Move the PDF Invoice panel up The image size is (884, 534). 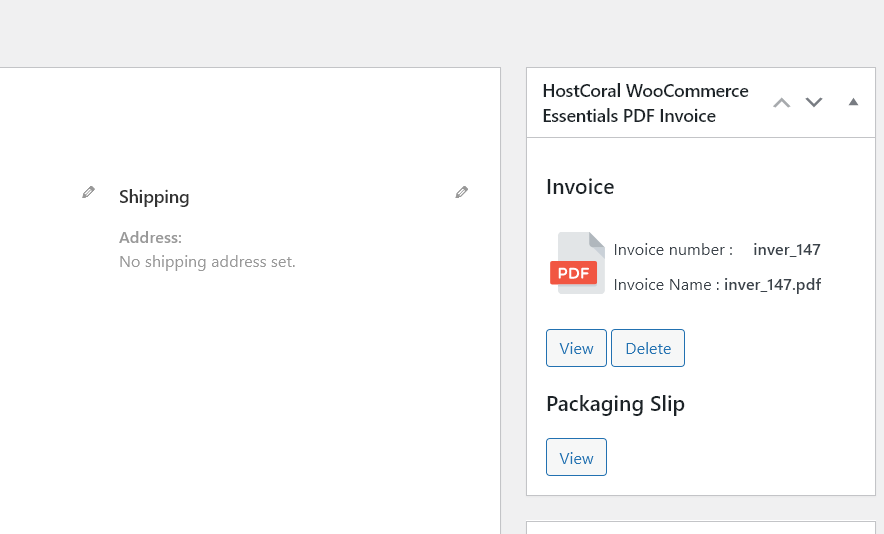(782, 102)
